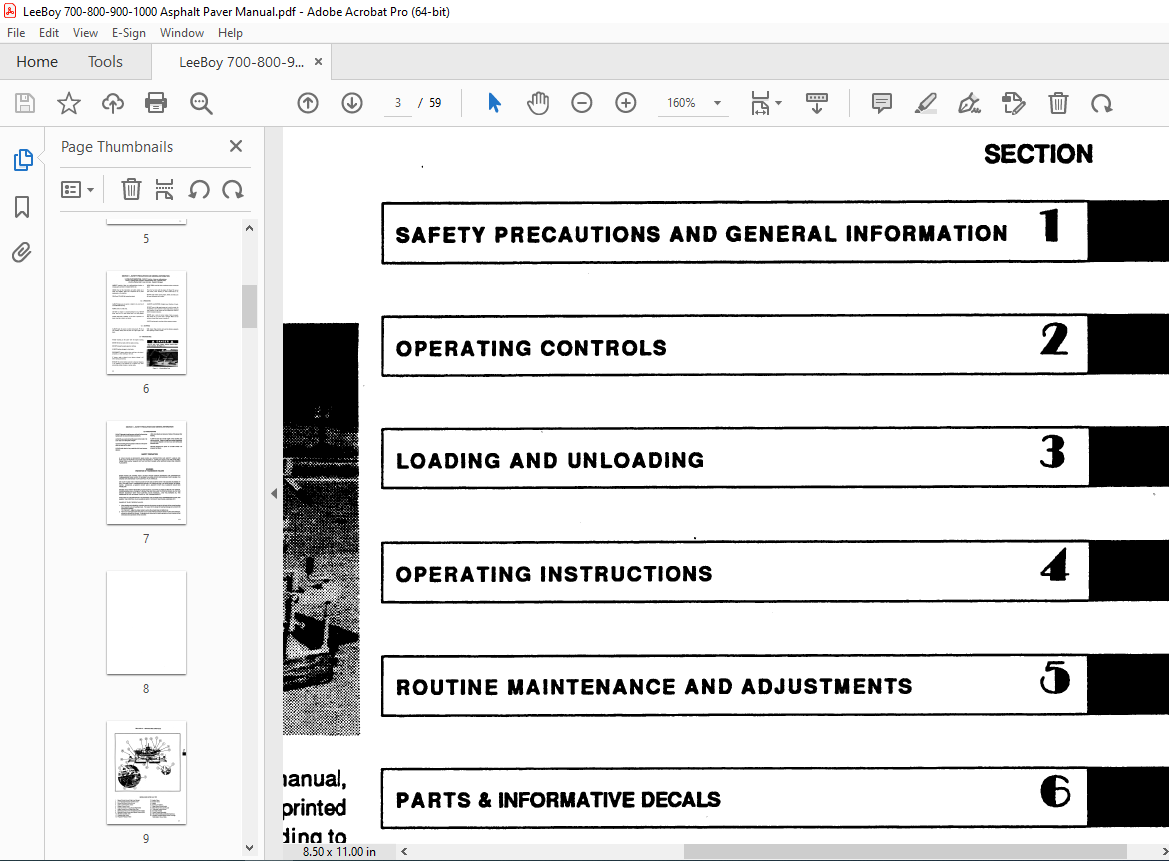Click thumbnails panel scroll up arrow

[249, 228]
